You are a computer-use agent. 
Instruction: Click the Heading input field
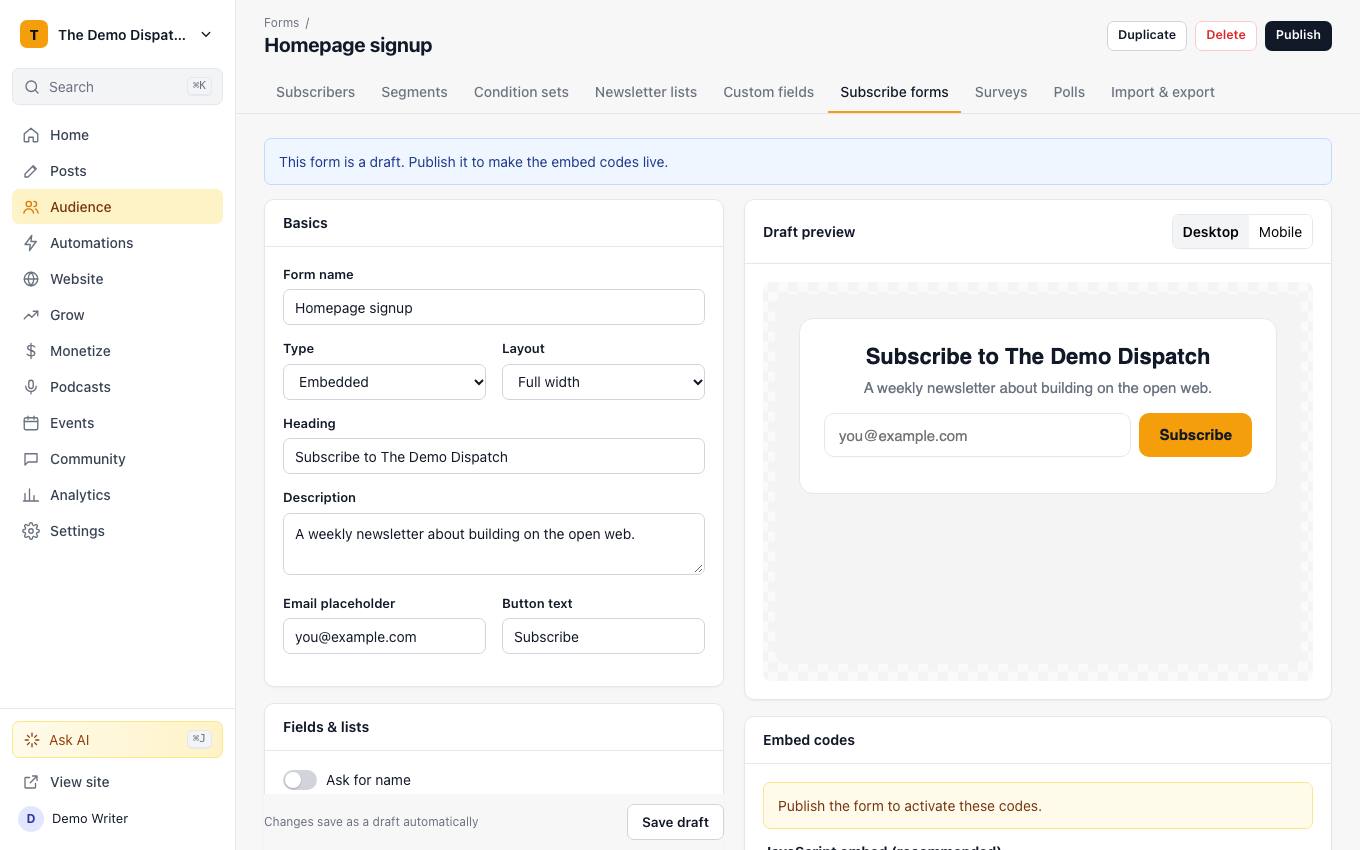494,456
